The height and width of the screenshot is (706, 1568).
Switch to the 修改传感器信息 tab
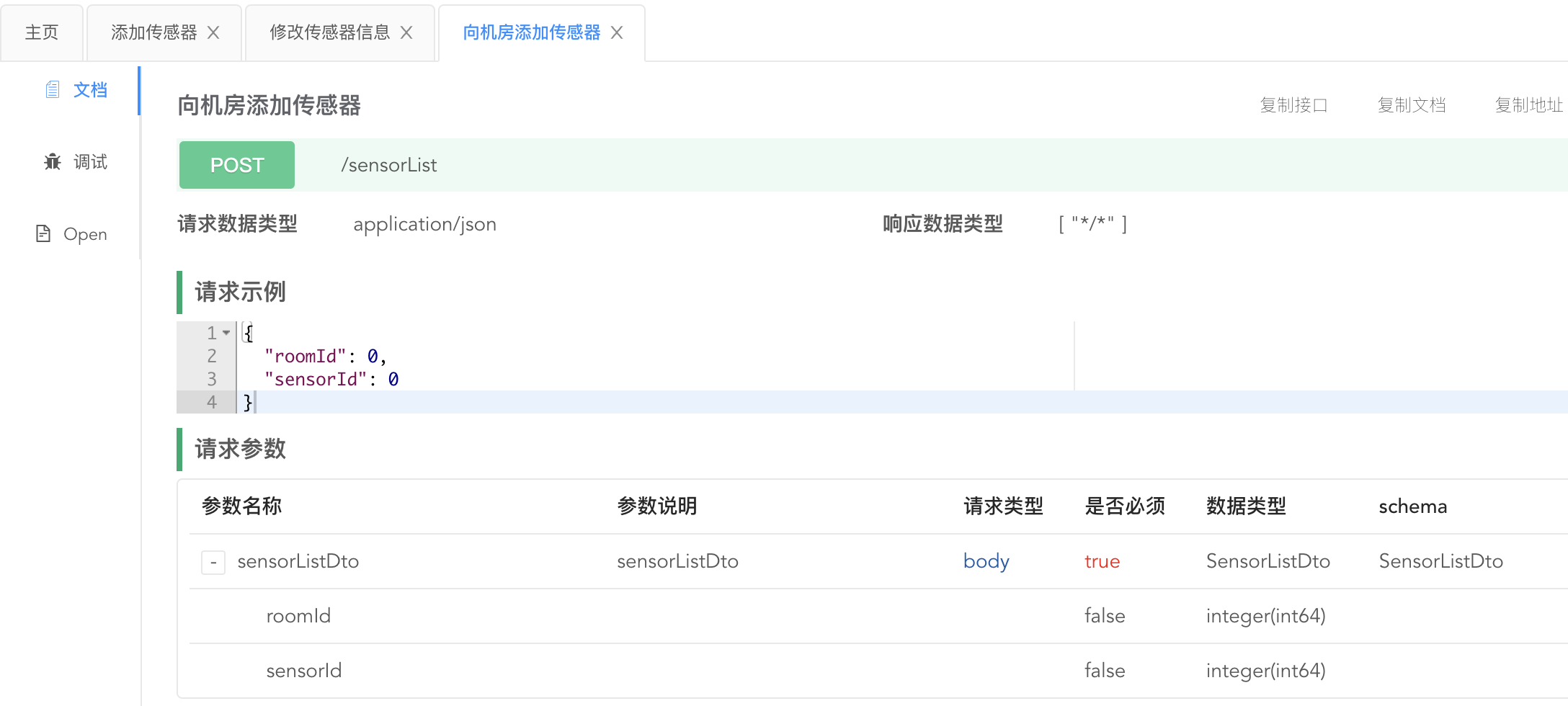coord(329,32)
